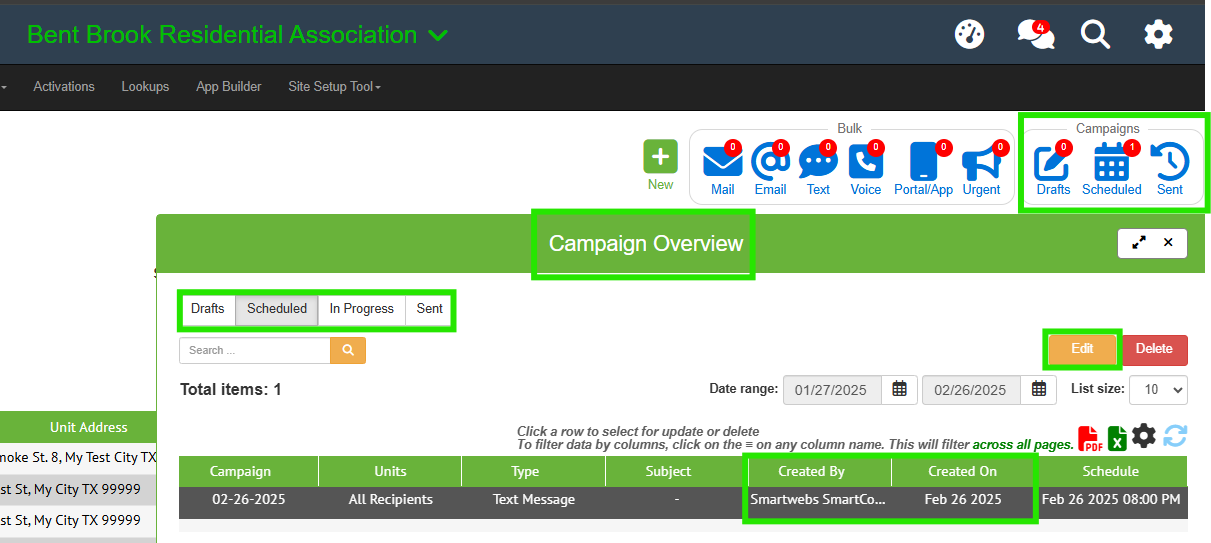The height and width of the screenshot is (543, 1211).
Task: Open the Bulk Email icon
Action: coord(770,163)
